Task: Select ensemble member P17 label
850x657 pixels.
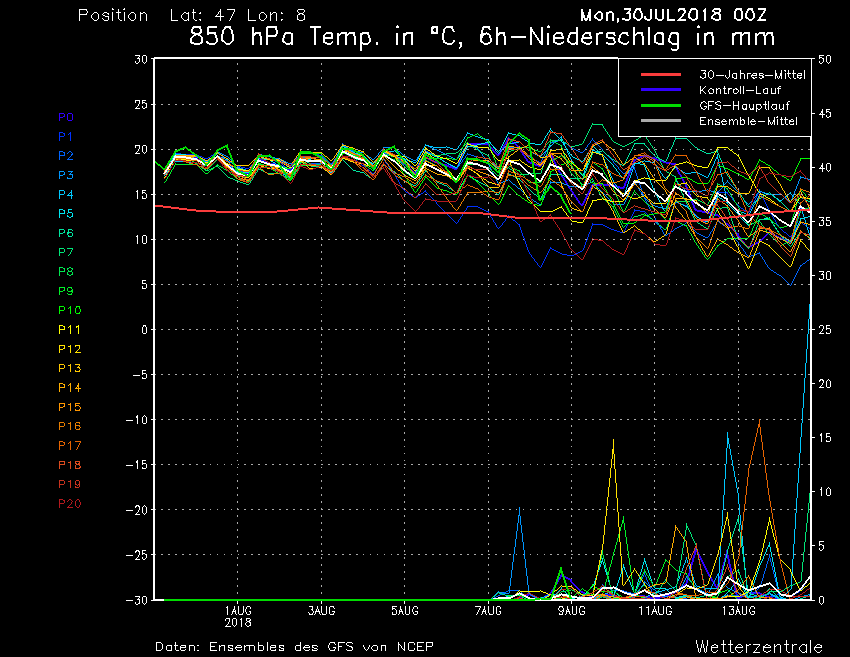Action: point(69,445)
